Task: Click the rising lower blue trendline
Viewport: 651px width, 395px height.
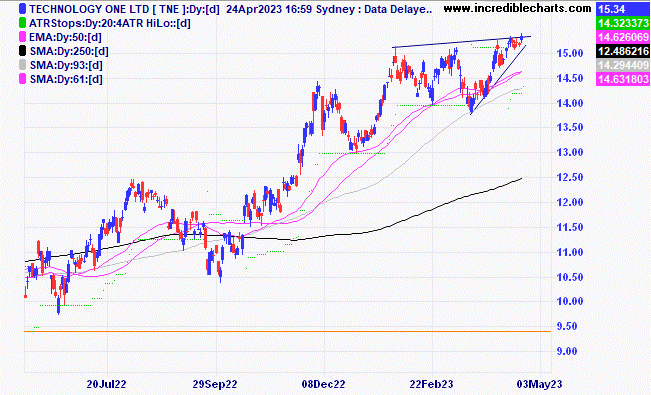Action: pyautogui.click(x=498, y=79)
